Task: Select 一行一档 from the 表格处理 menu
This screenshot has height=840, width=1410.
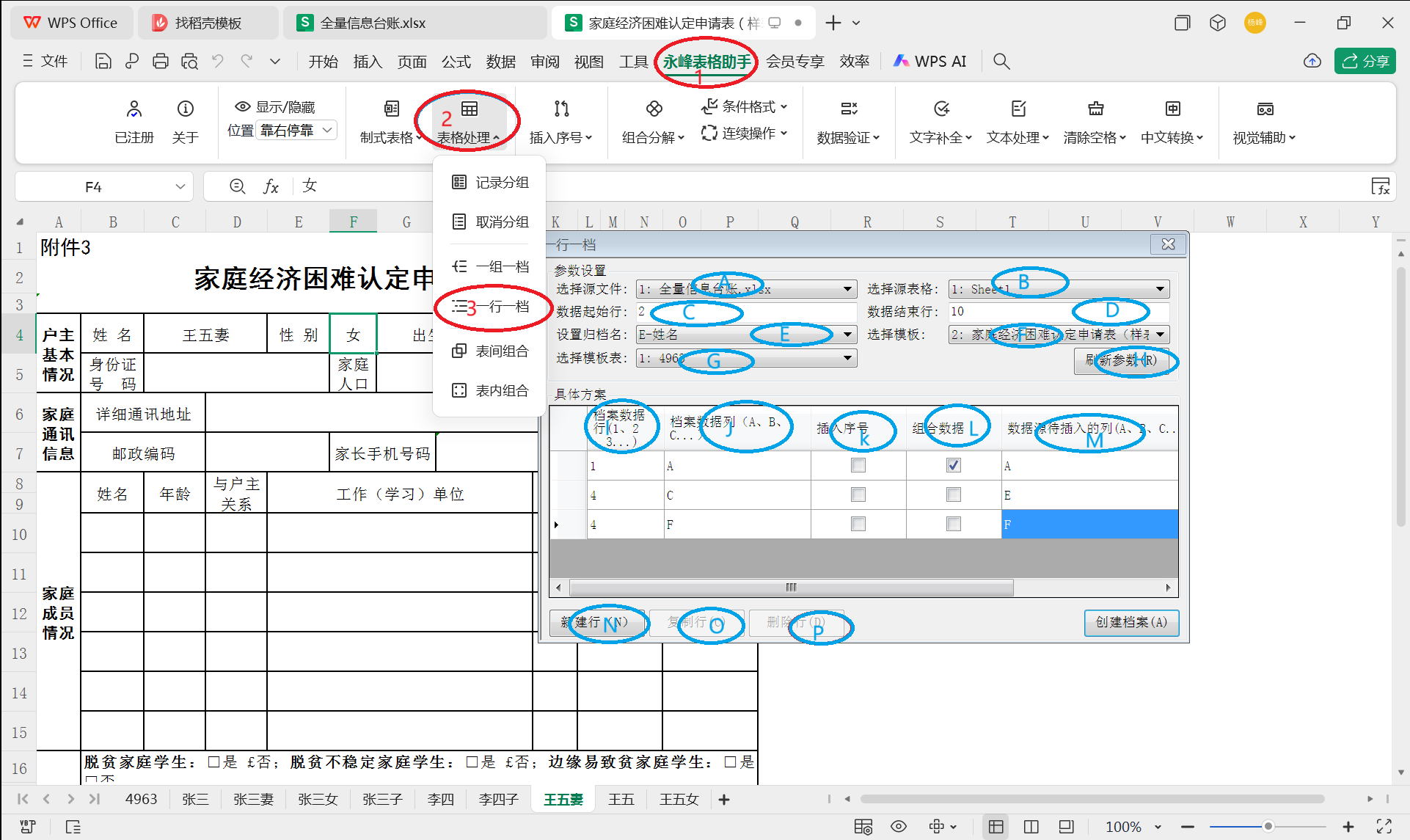Action: click(x=503, y=307)
